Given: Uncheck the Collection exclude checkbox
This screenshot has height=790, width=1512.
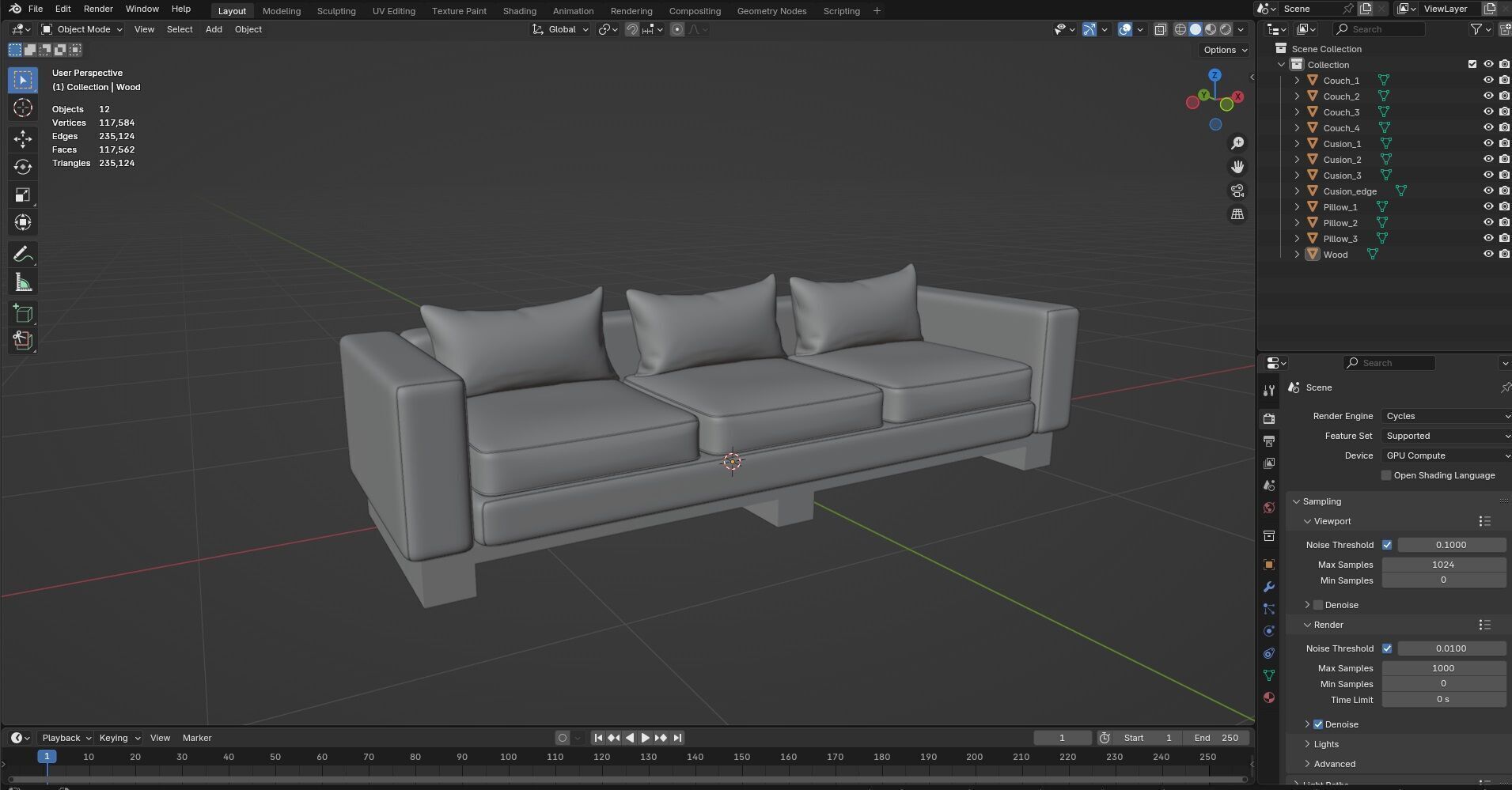Looking at the screenshot, I should [x=1472, y=64].
